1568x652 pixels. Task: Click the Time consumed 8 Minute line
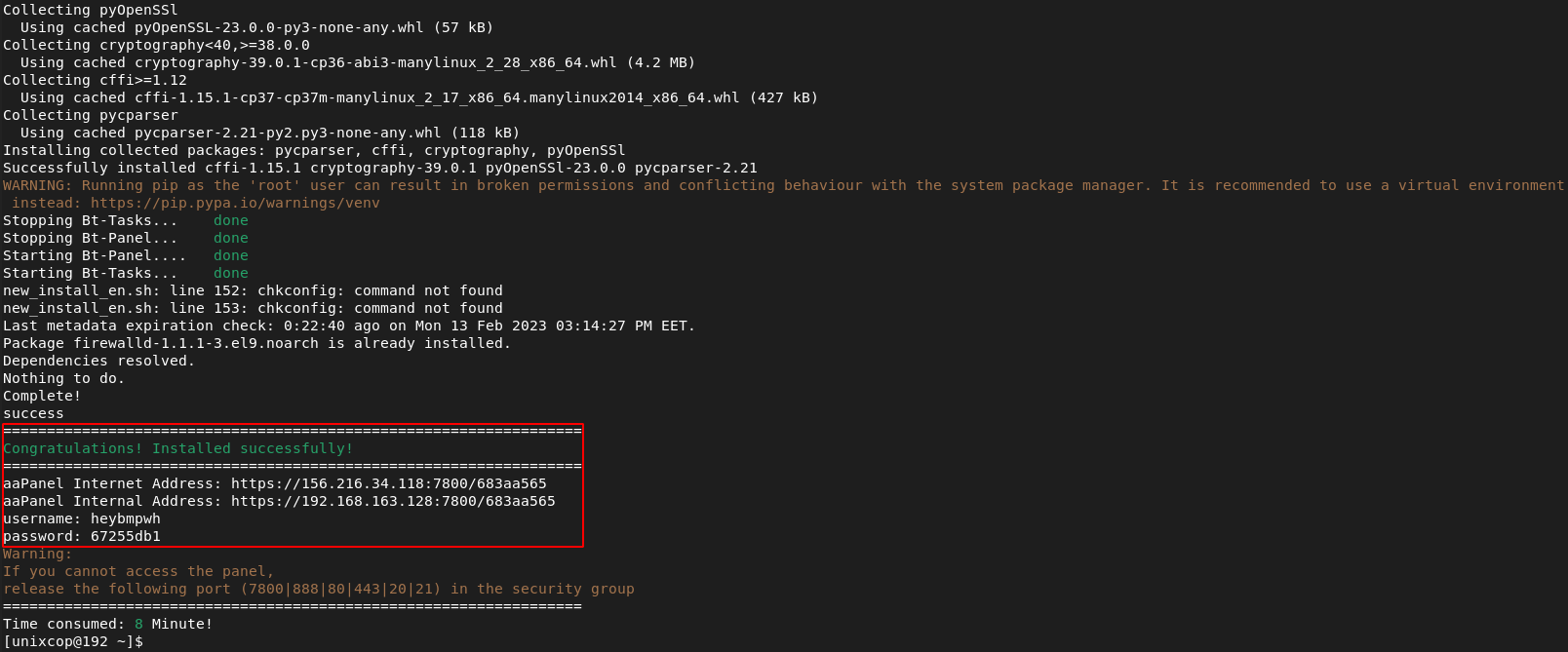108,624
